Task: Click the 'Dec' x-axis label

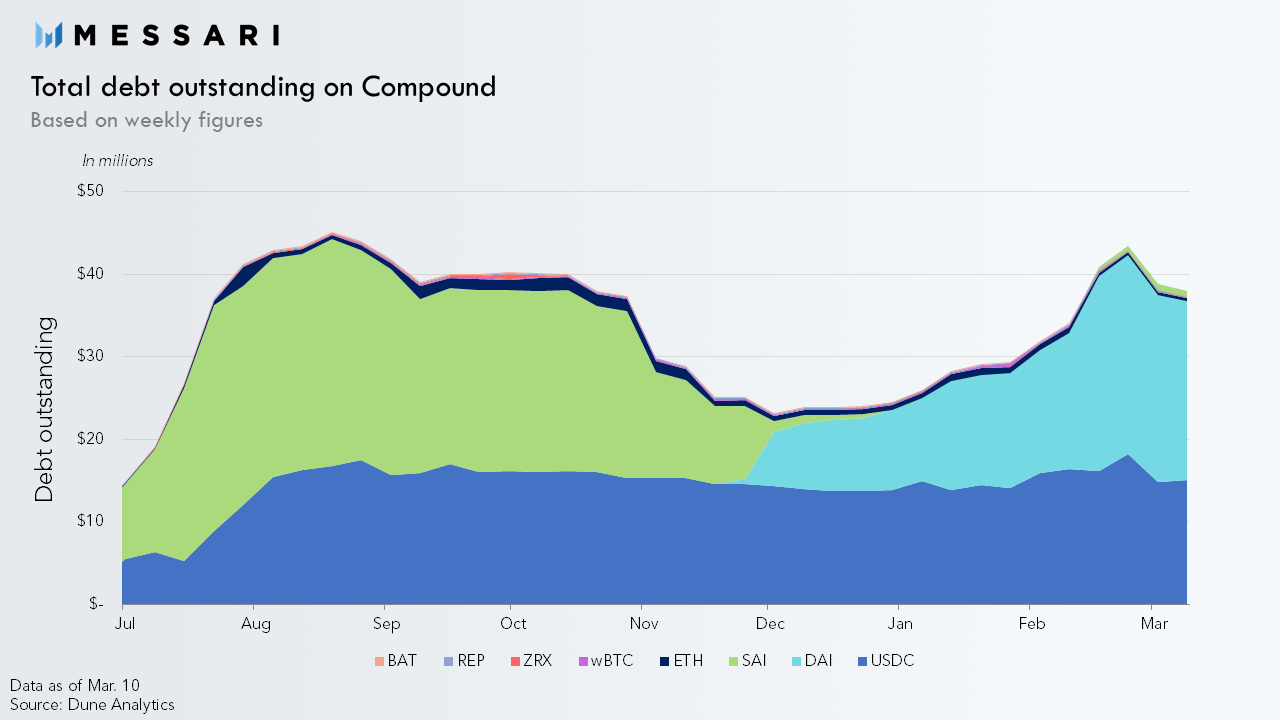Action: click(x=770, y=624)
